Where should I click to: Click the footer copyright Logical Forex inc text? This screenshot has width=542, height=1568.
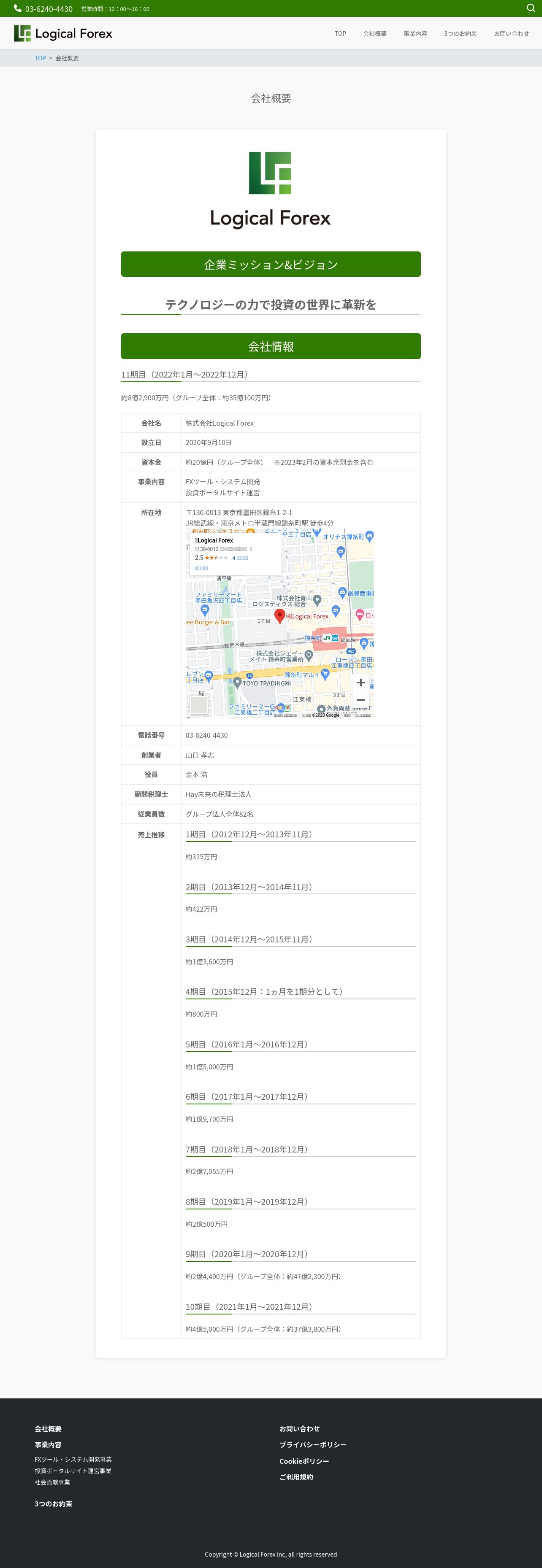pos(271,1554)
